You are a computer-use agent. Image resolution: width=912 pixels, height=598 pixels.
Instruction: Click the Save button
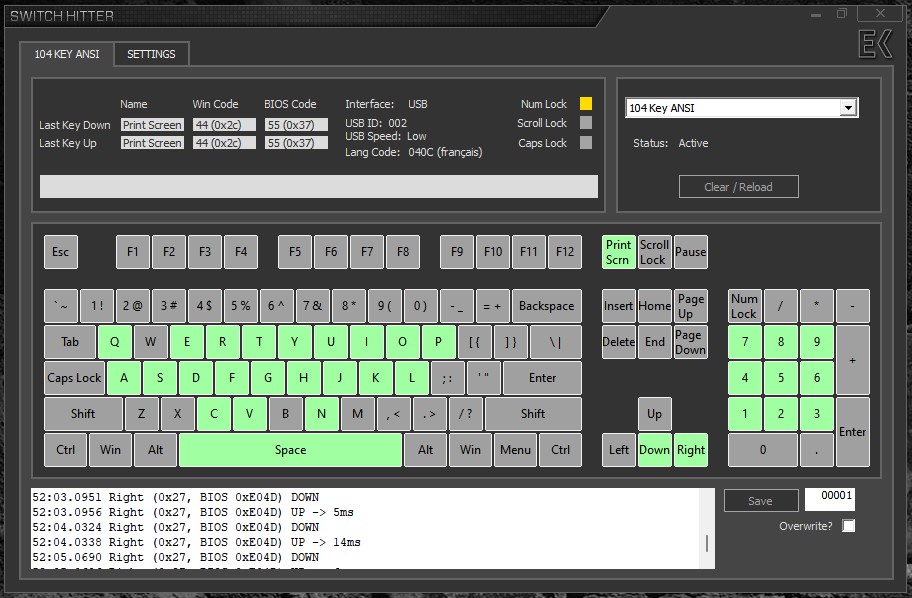(760, 501)
